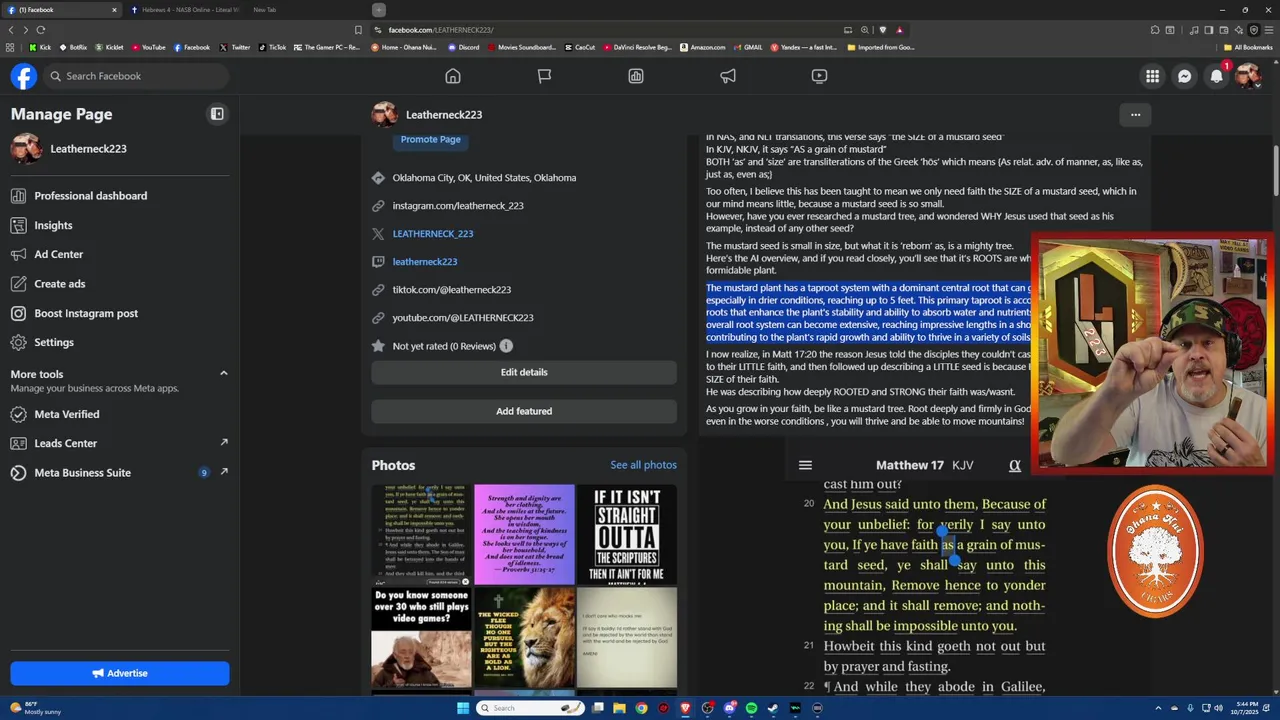Viewport: 1280px width, 720px height.
Task: Open the Insights chart icon in top navigation
Action: pyautogui.click(x=636, y=76)
